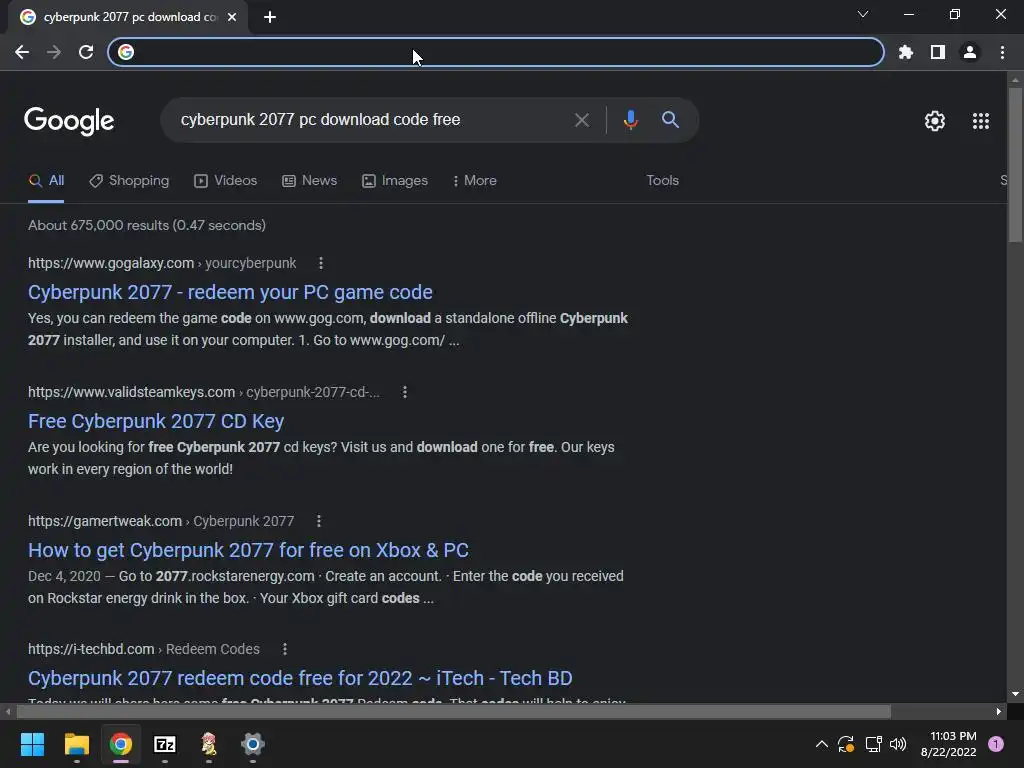The height and width of the screenshot is (768, 1024).
Task: Open 7-Zip from the taskbar
Action: point(165,744)
